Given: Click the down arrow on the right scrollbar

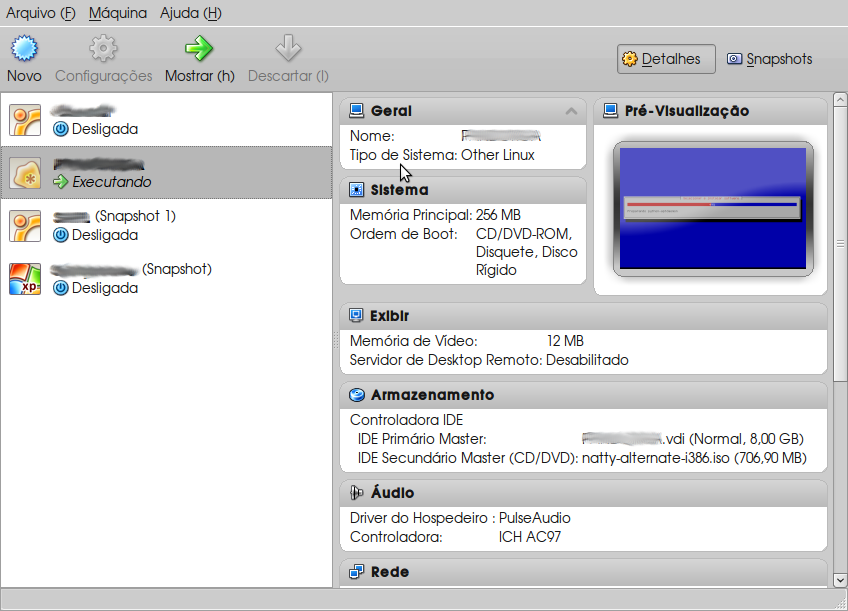Looking at the screenshot, I should [x=840, y=581].
